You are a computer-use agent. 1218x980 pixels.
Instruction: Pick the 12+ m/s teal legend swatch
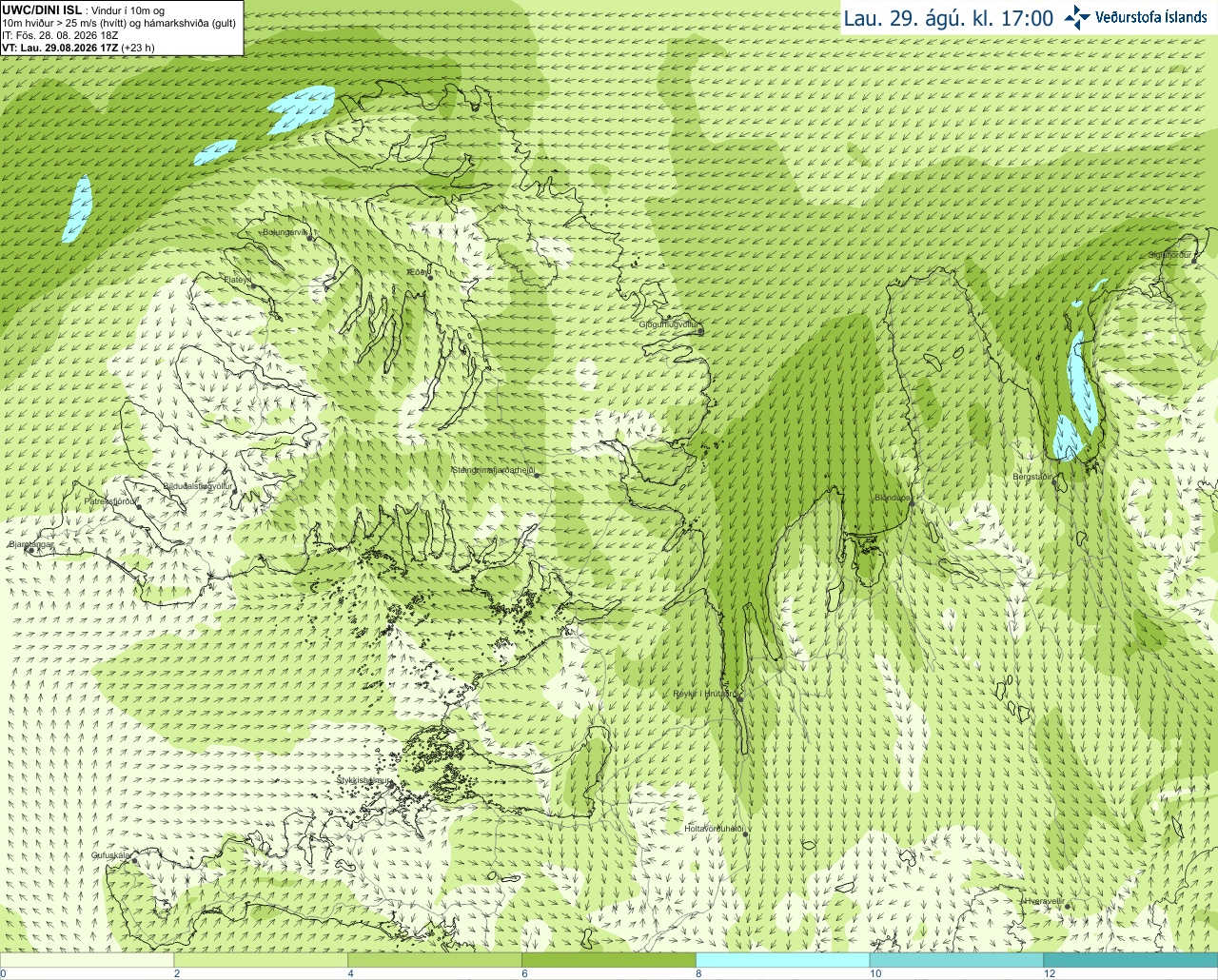[1130, 960]
